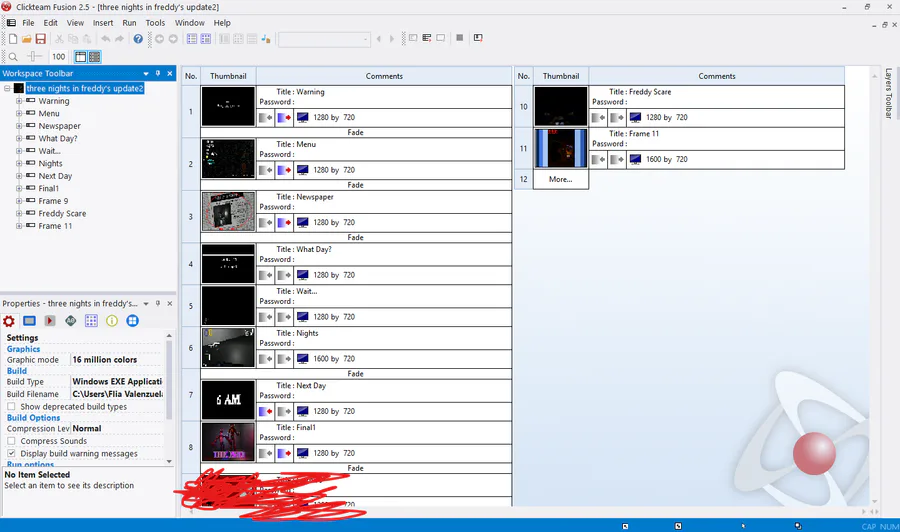Click the Open folder toolbar icon

click(x=26, y=38)
